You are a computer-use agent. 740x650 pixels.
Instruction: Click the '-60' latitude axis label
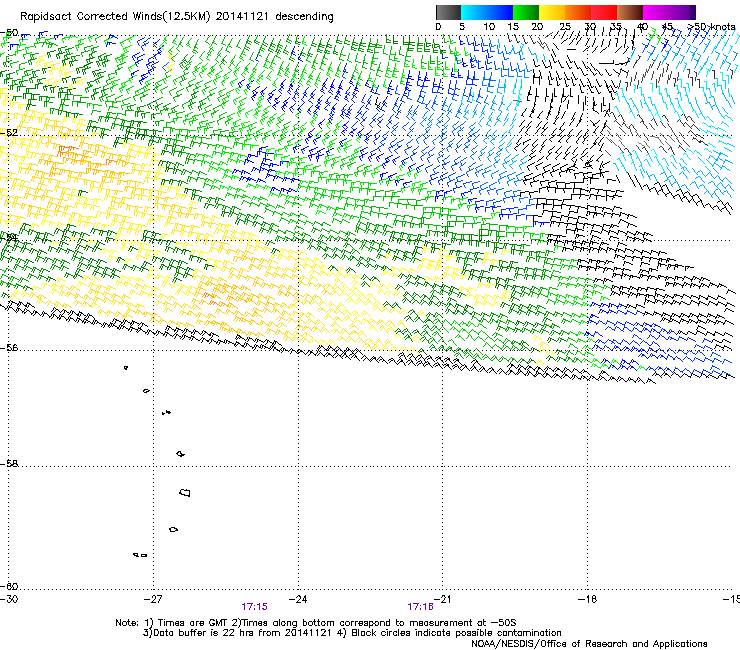tap(9, 587)
